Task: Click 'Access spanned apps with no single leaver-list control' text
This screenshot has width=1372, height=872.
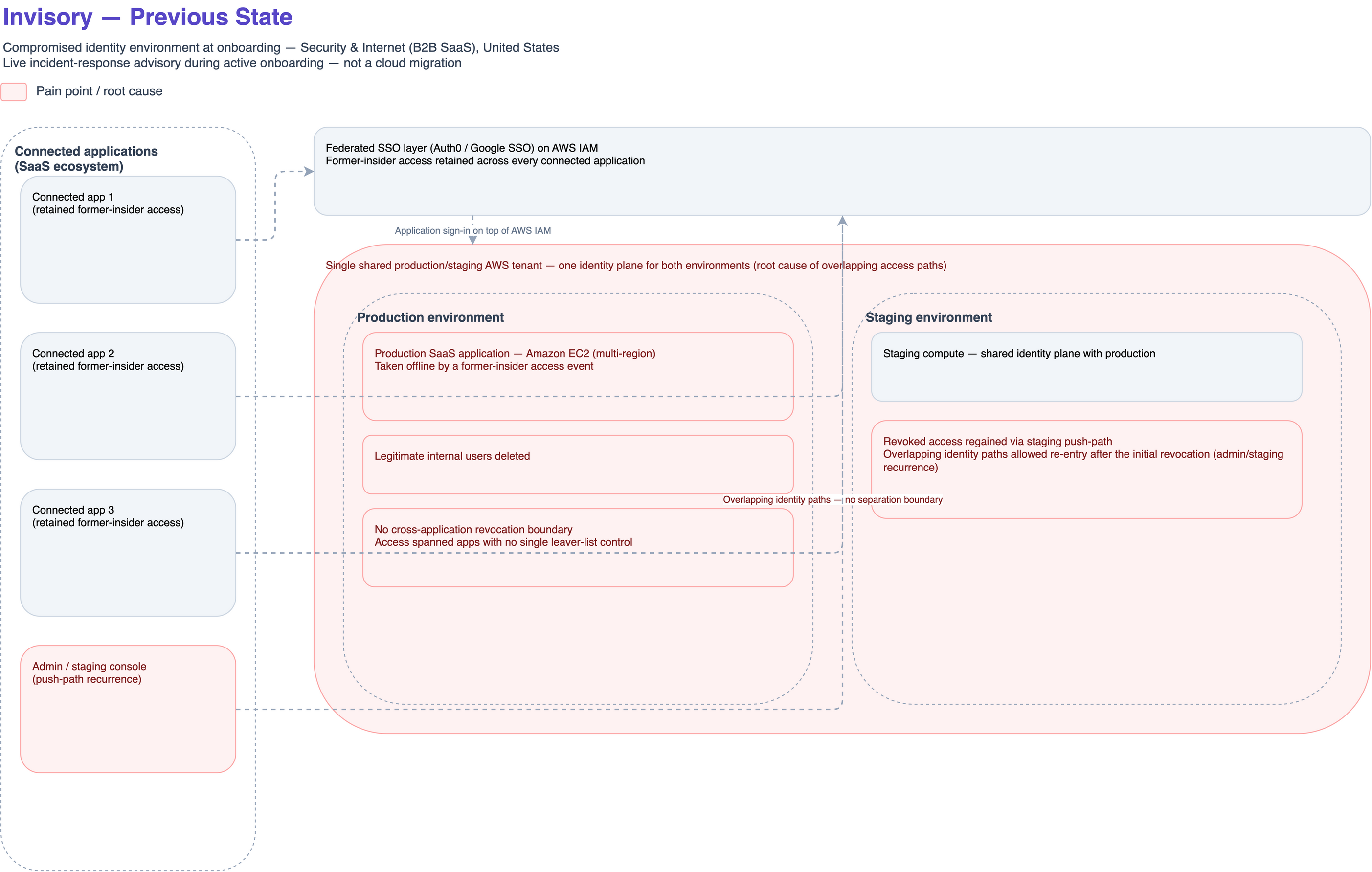Action: pos(503,542)
